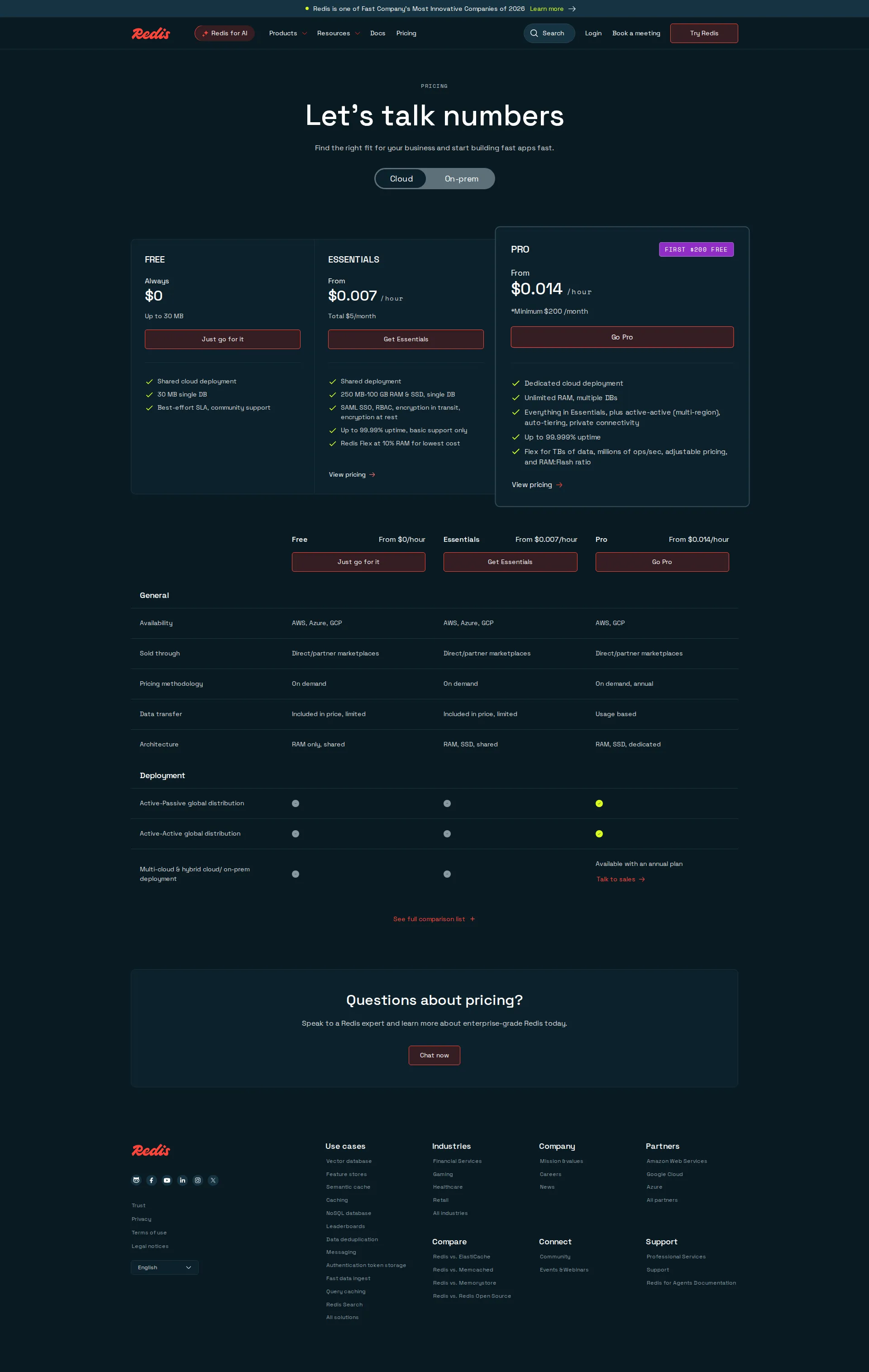Screen dimensions: 869x1372
Task: Switch pricing view to On-prem
Action: point(461,178)
